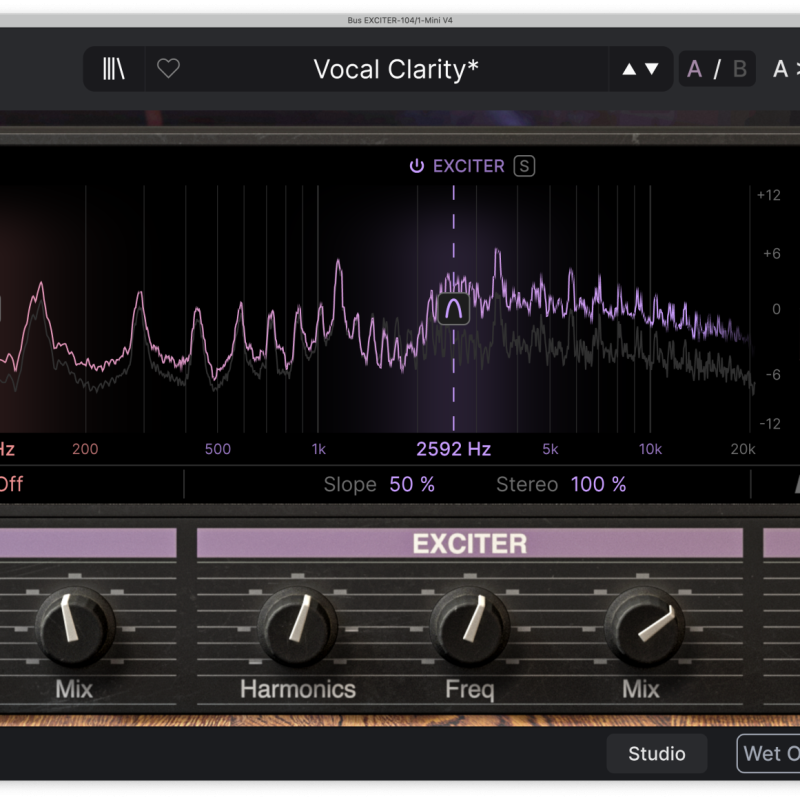Click the 10k frequency axis label
The width and height of the screenshot is (800, 800).
(650, 449)
